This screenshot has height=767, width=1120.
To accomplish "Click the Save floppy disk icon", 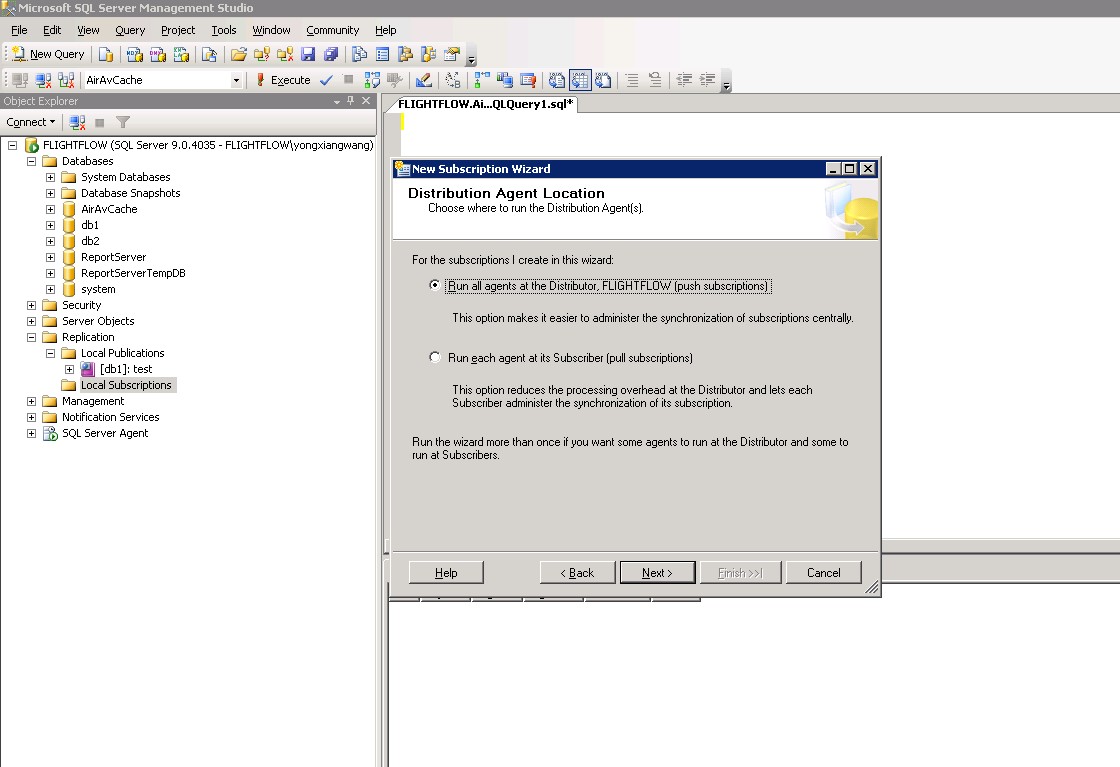I will click(x=308, y=54).
